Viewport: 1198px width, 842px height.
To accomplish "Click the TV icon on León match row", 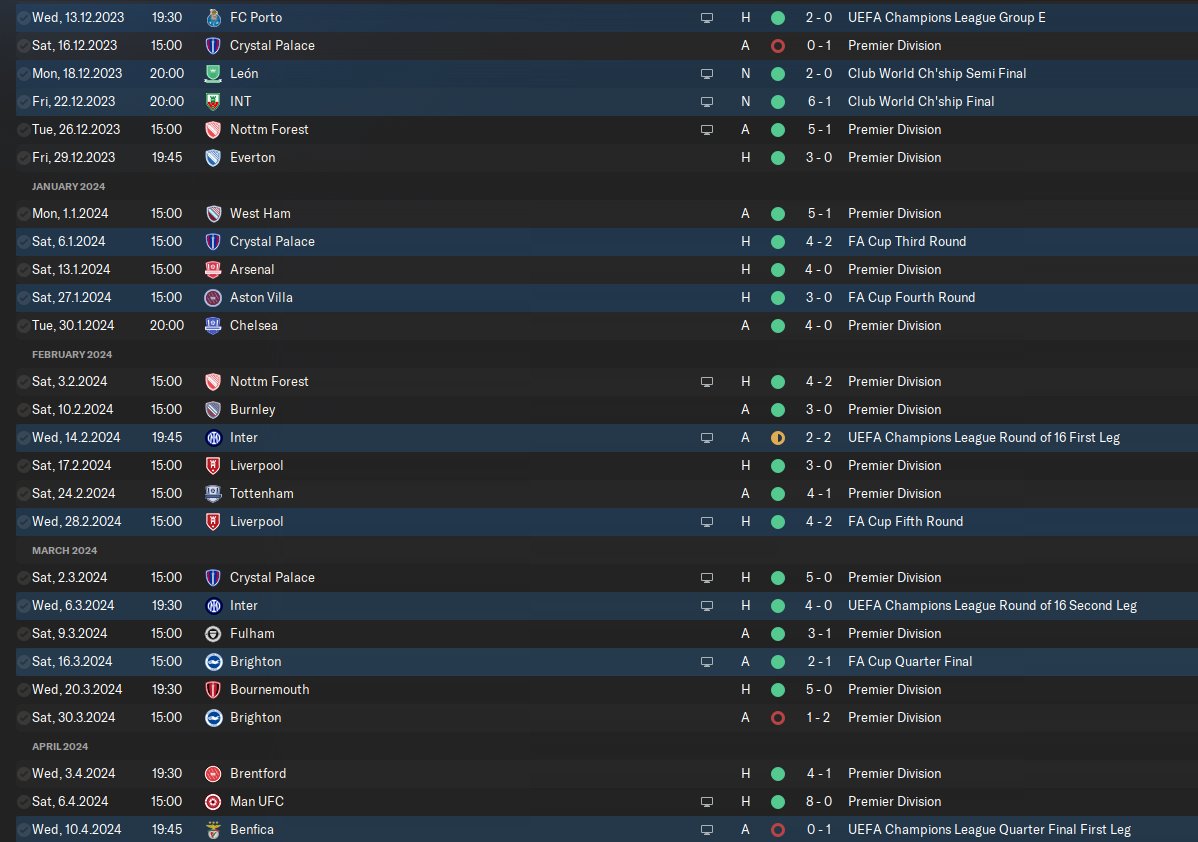I will tap(707, 74).
